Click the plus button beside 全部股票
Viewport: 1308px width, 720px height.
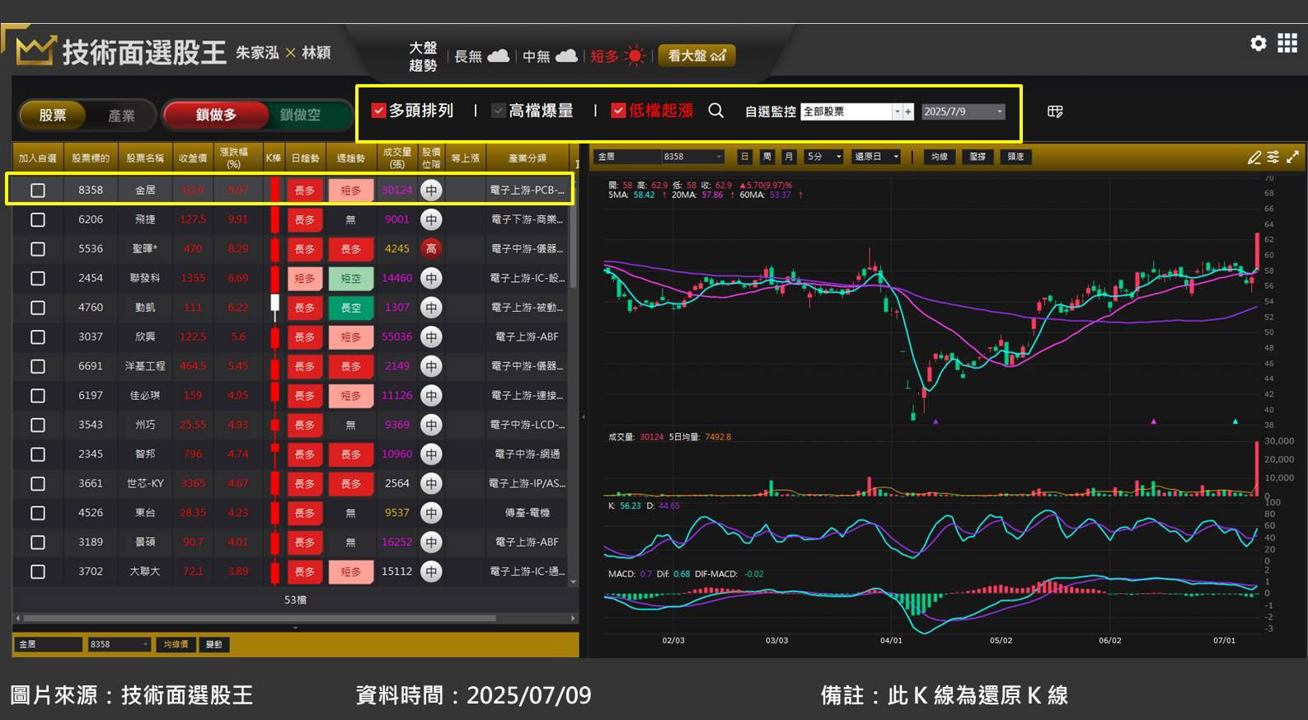908,112
